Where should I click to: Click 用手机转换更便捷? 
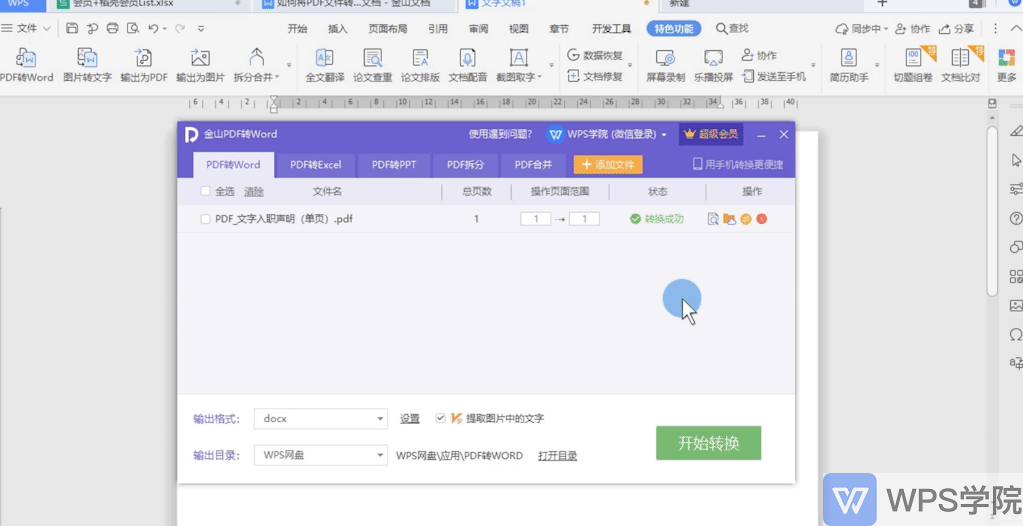click(738, 164)
